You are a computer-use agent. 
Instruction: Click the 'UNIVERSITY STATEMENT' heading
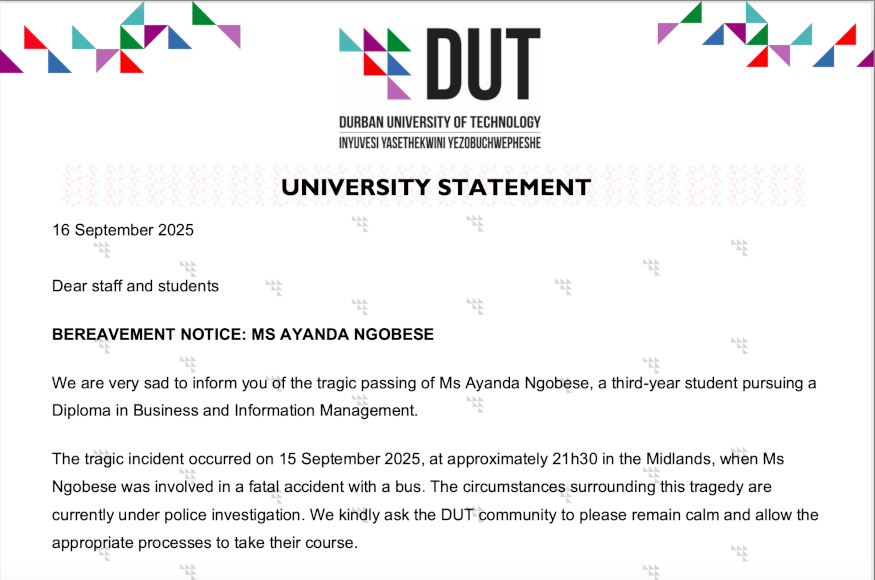pyautogui.click(x=436, y=187)
